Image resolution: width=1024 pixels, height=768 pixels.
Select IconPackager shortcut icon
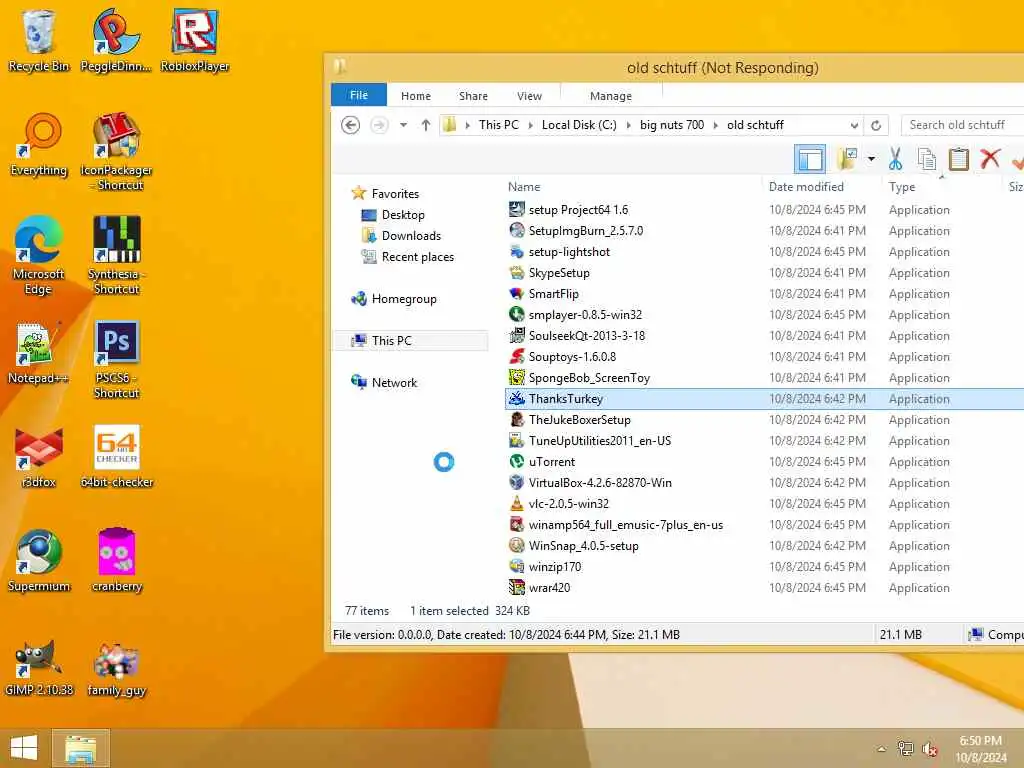click(x=116, y=152)
